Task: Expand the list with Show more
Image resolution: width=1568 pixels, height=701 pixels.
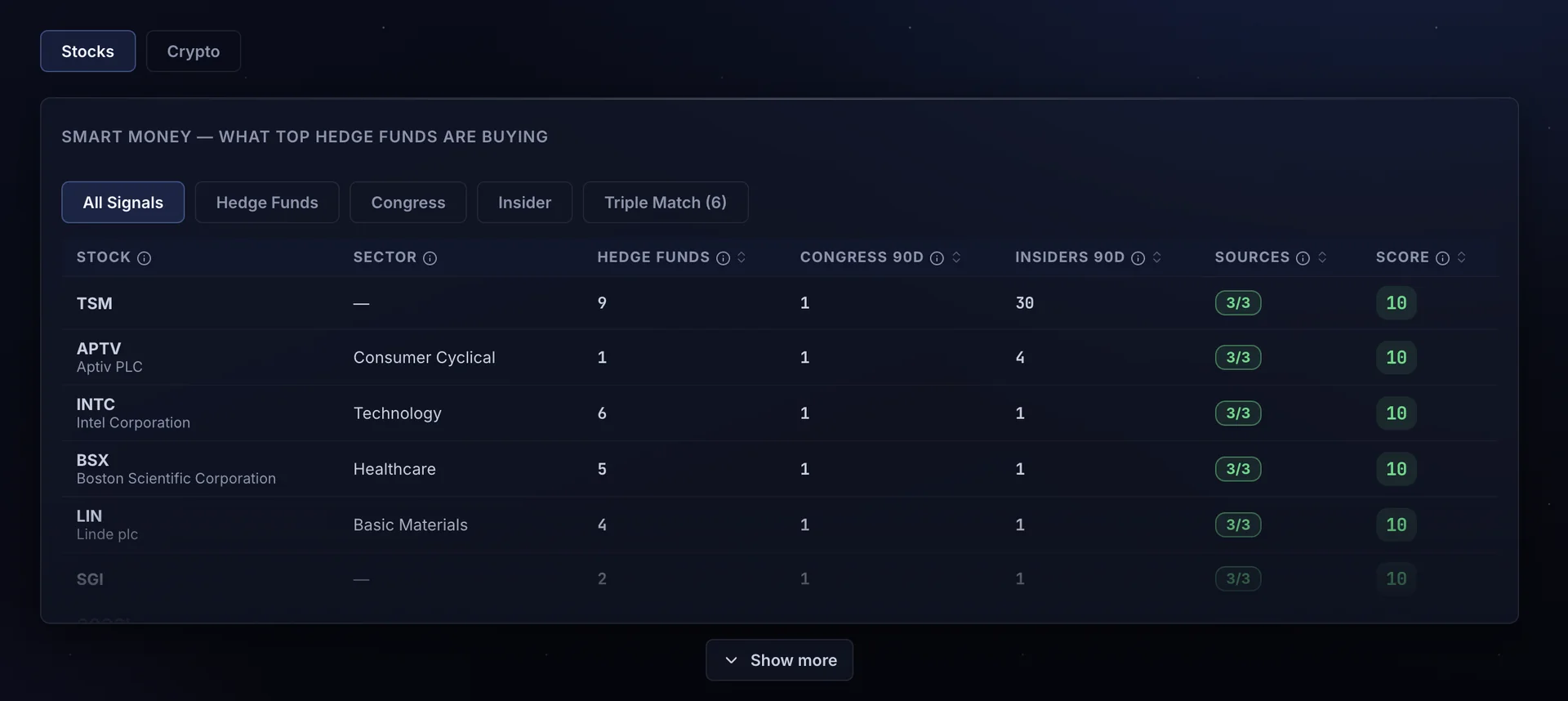Action: [x=780, y=660]
